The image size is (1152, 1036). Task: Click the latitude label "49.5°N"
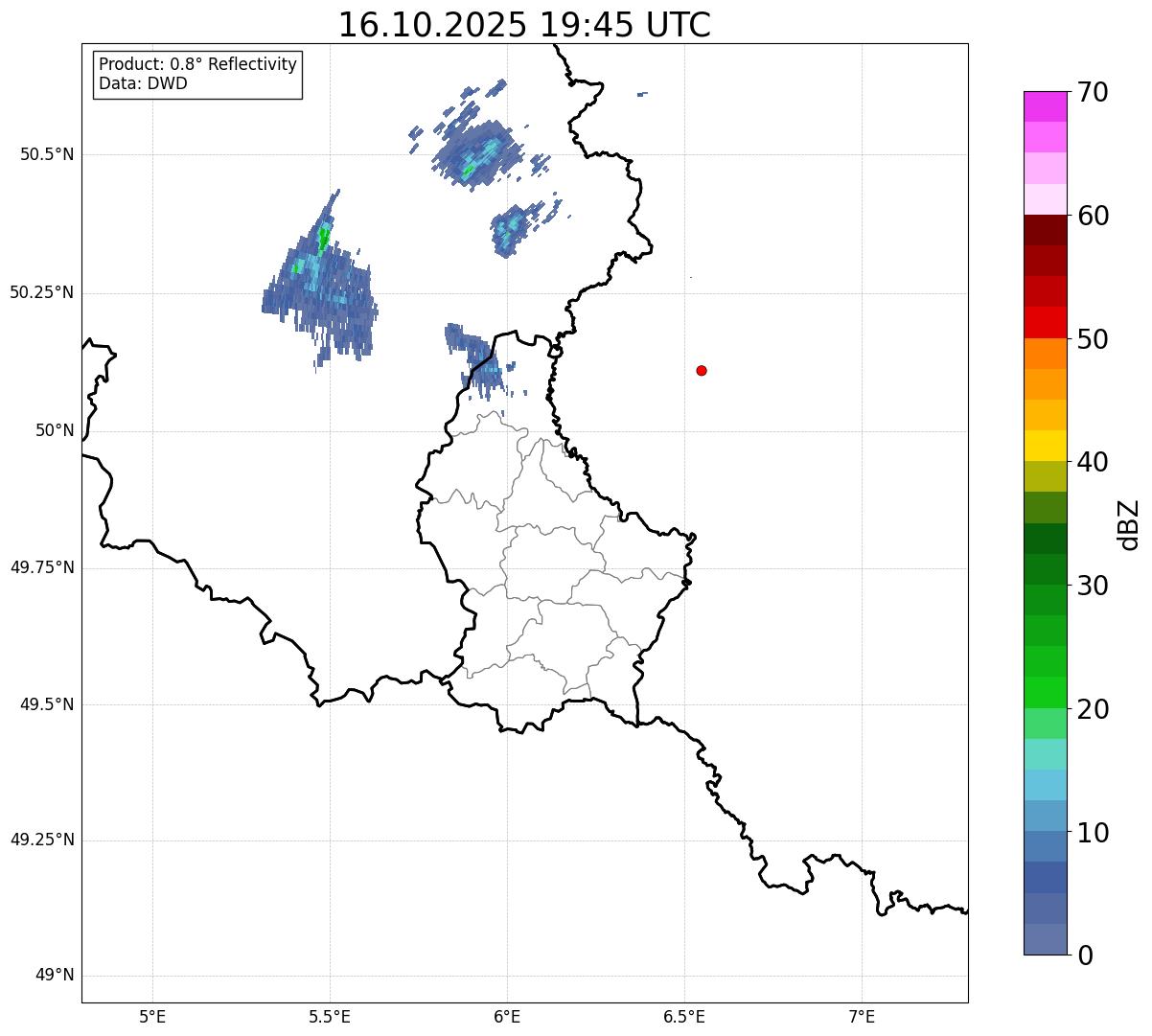[47, 704]
